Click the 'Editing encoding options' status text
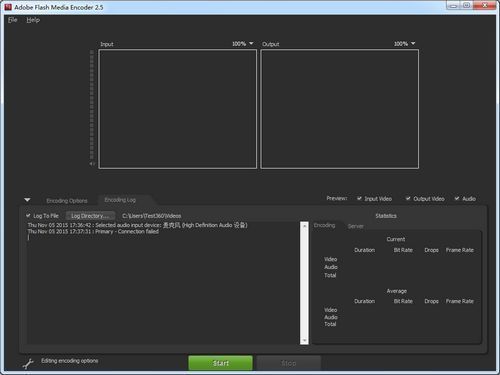500x375 pixels. 70,361
